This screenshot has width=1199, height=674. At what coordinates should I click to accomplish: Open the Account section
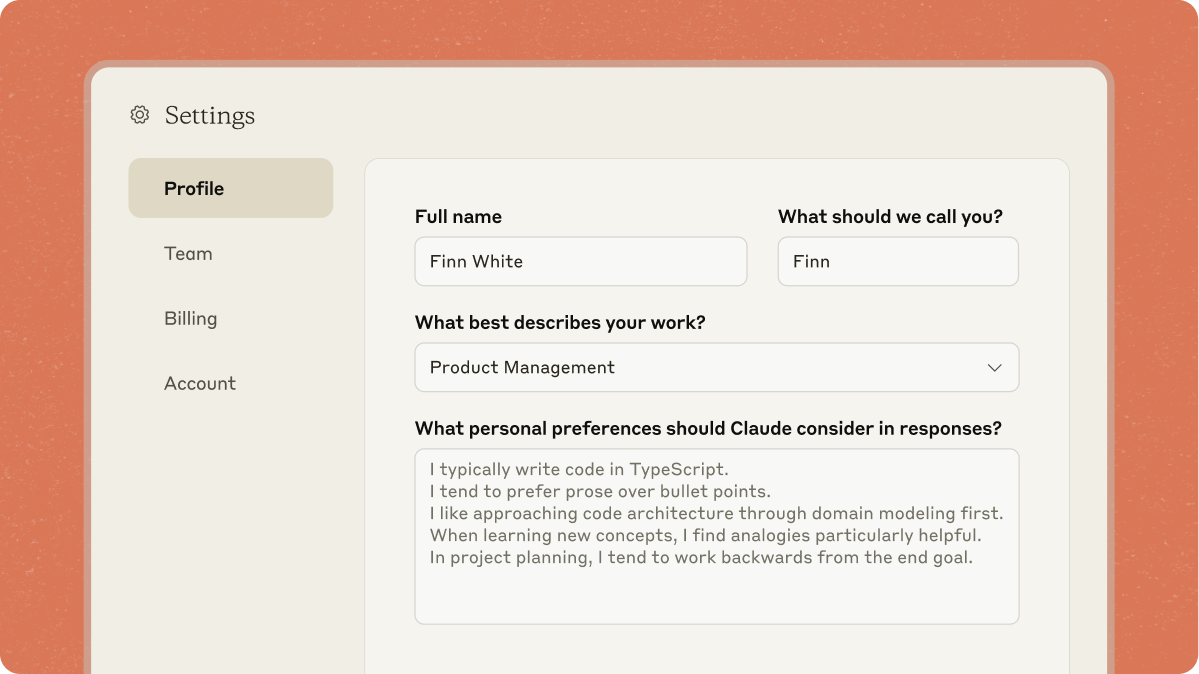click(200, 384)
